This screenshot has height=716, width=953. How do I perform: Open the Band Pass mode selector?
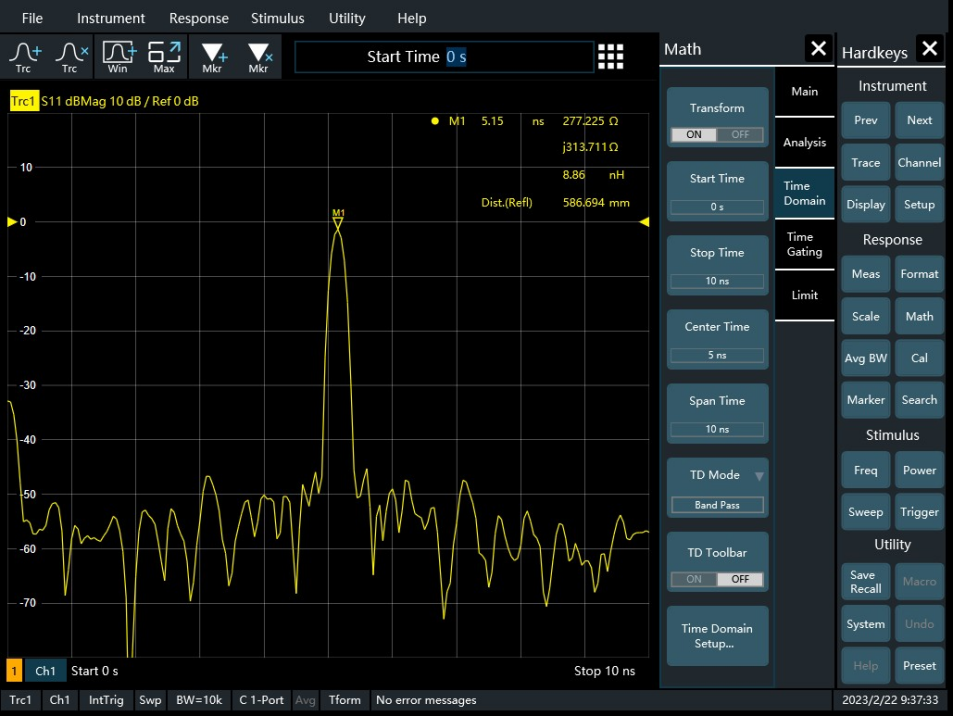coord(717,505)
